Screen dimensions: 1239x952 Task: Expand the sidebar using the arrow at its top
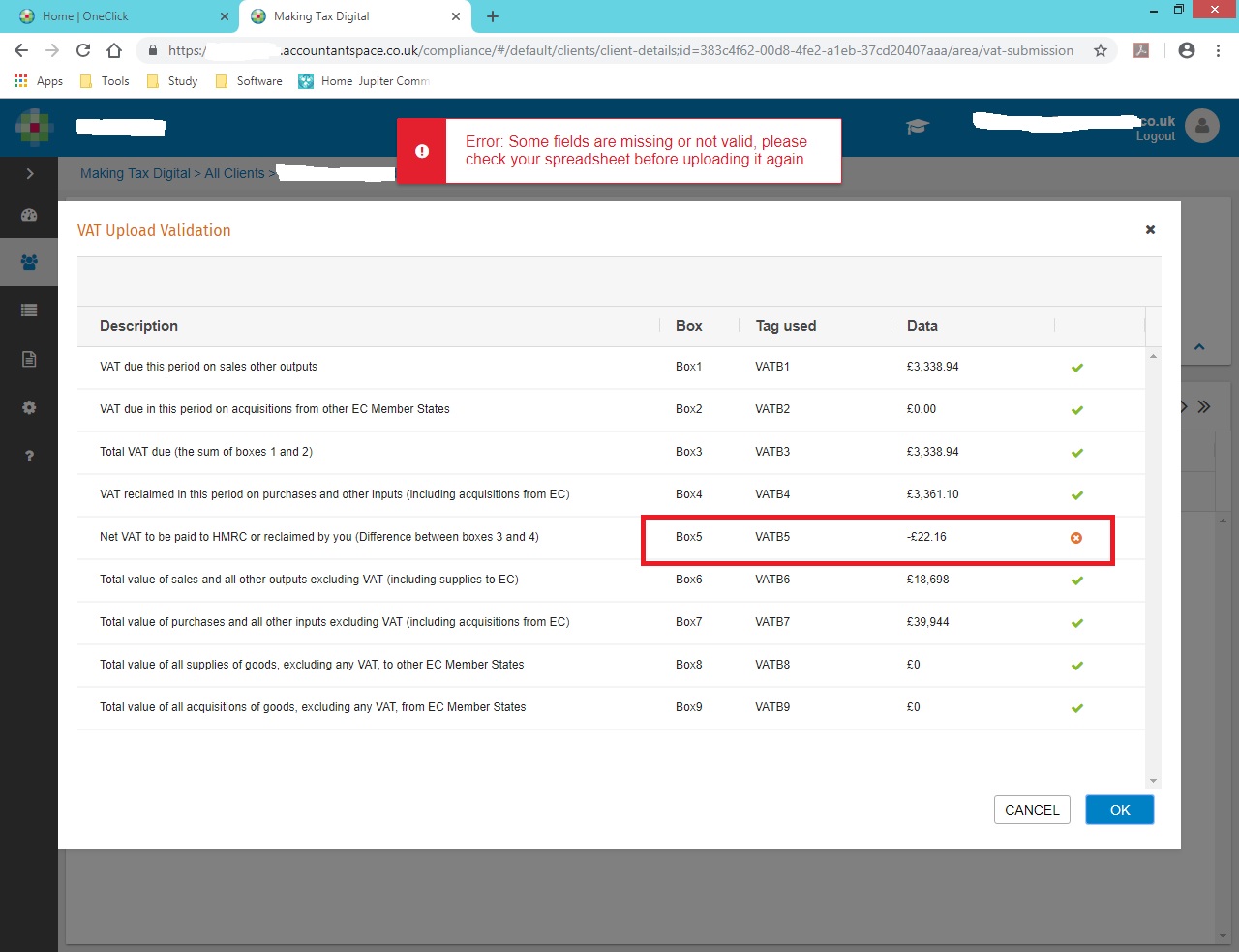29,173
